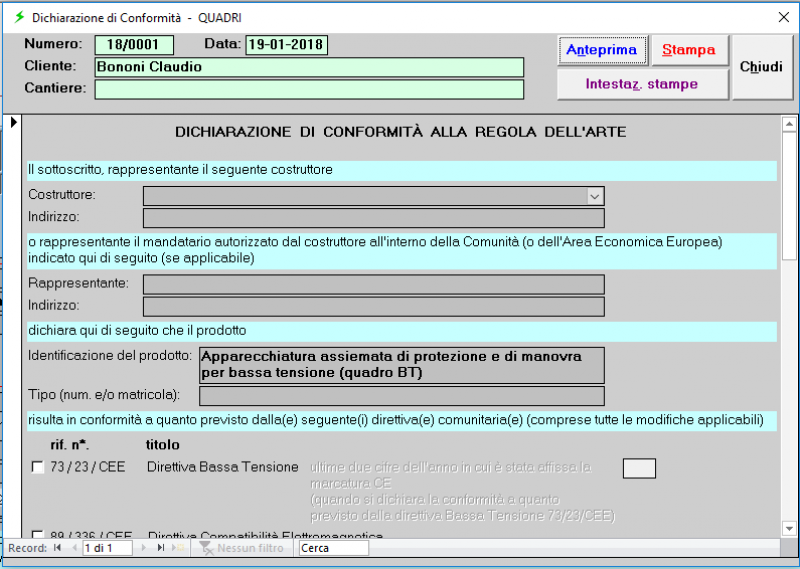Create new blank record icon
The image size is (800, 569).
(179, 548)
